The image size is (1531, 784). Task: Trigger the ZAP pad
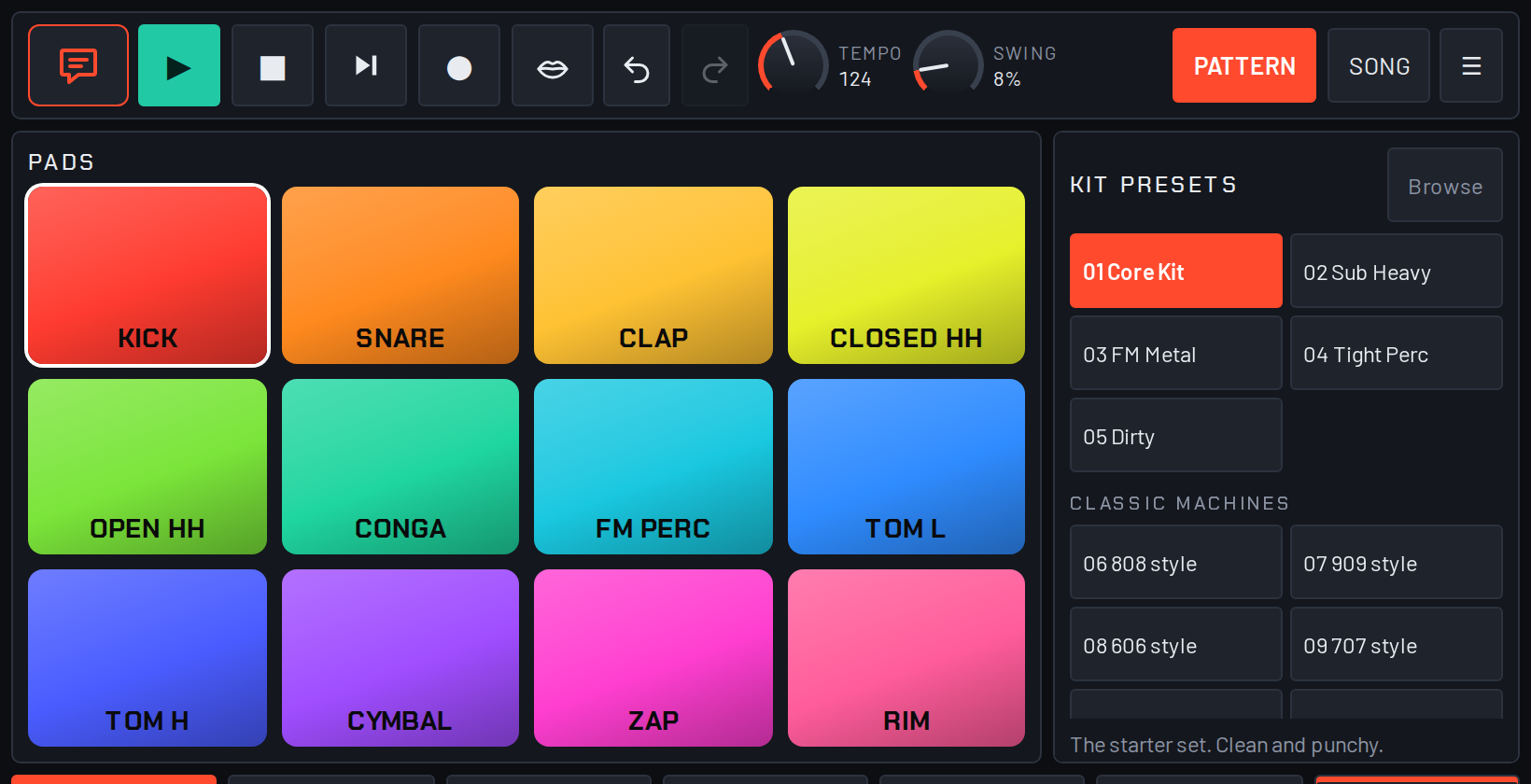point(653,658)
